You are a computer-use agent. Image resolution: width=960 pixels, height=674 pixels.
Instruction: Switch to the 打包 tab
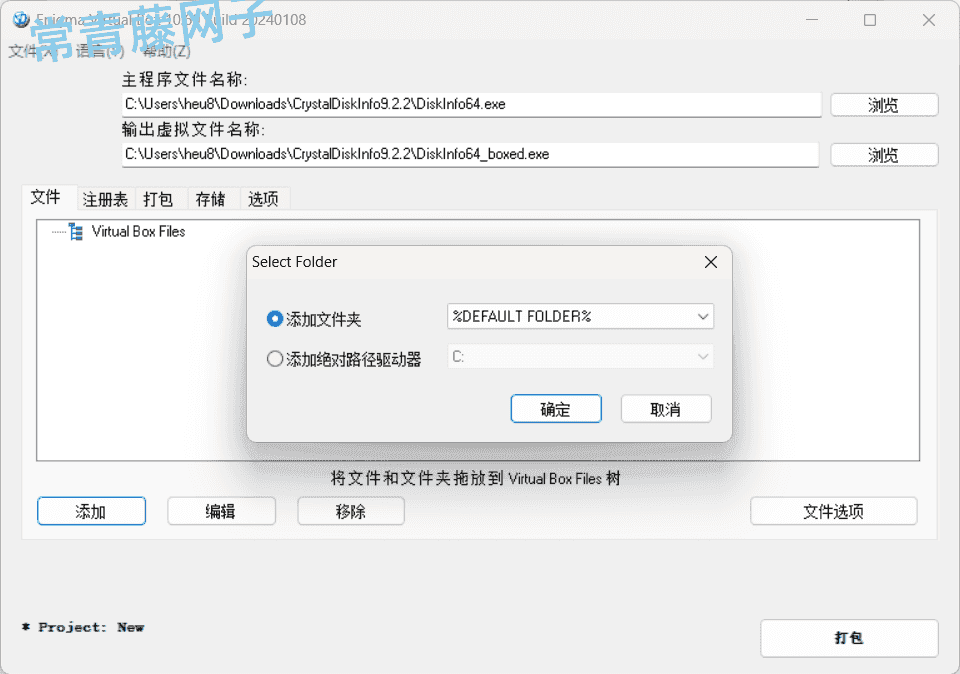(x=158, y=199)
